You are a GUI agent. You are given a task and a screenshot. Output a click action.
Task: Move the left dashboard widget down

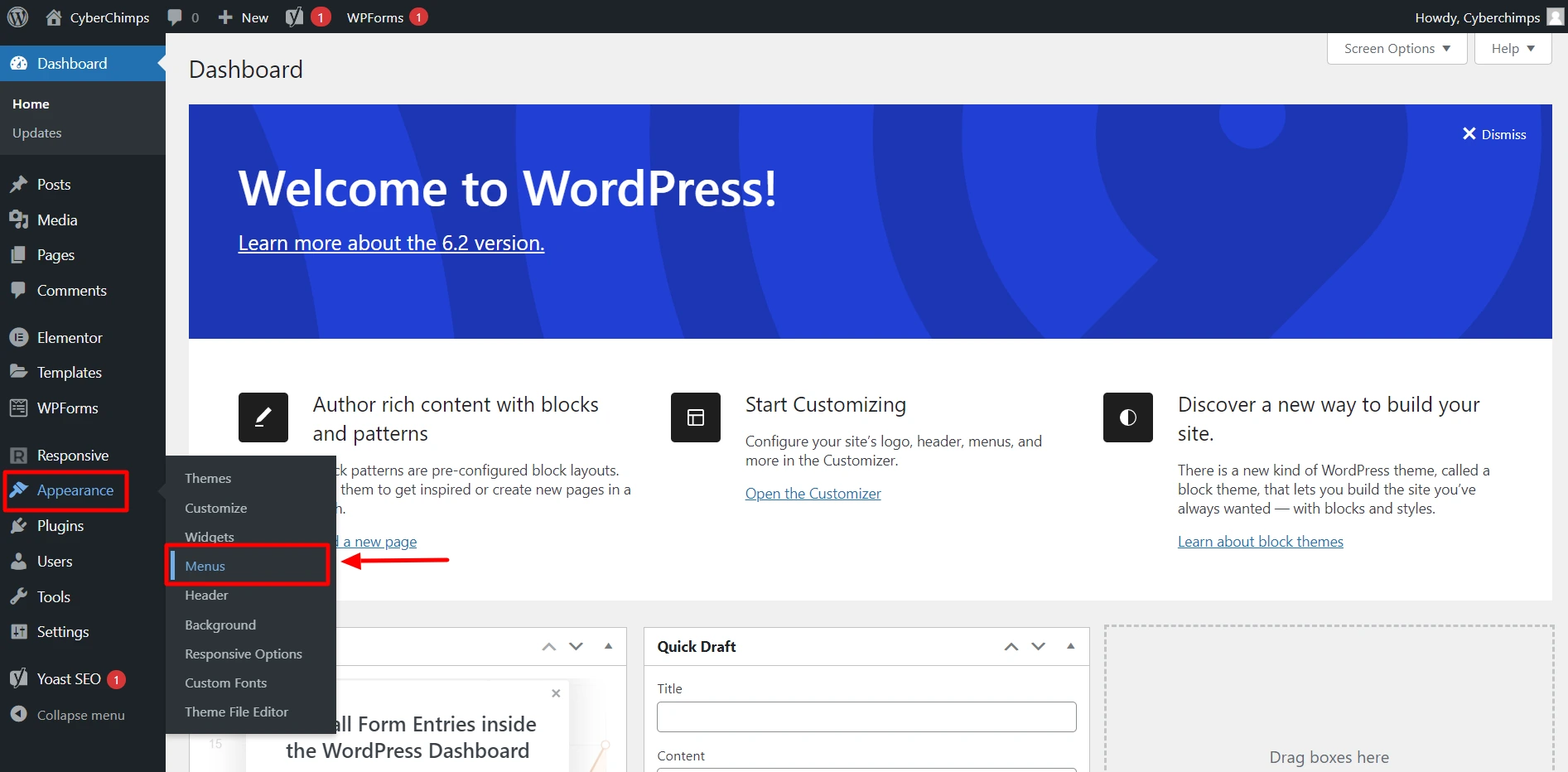click(577, 647)
